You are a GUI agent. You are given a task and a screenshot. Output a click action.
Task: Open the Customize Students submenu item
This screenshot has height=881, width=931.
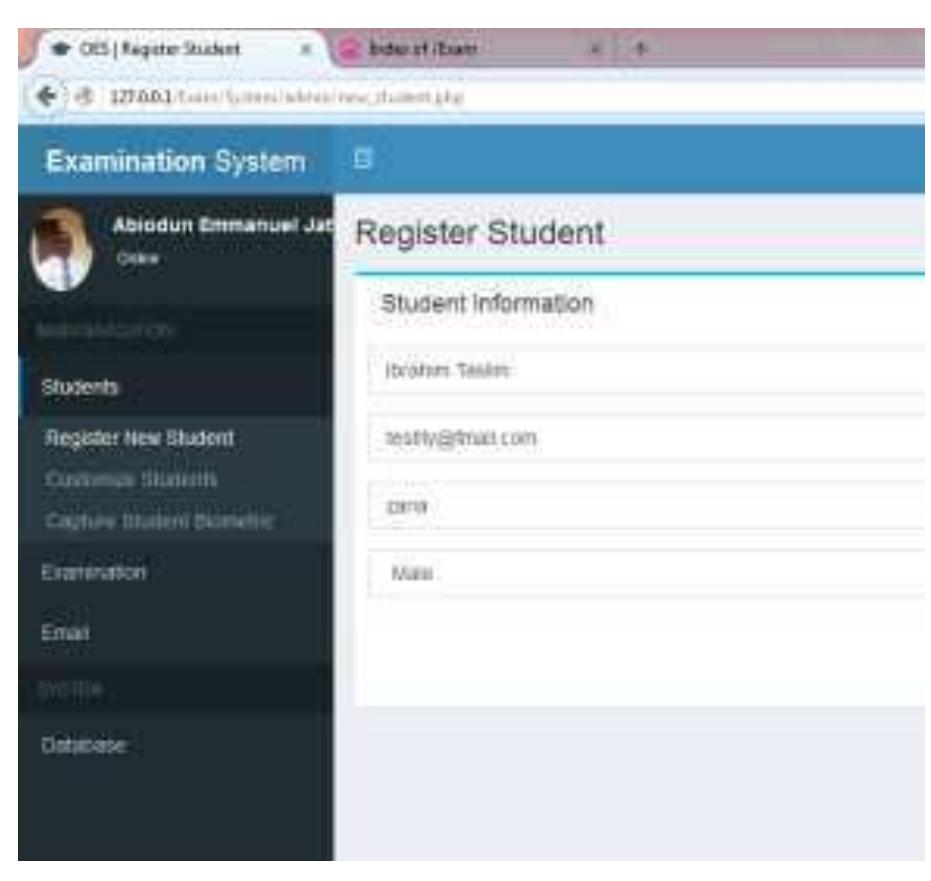pyautogui.click(x=131, y=479)
